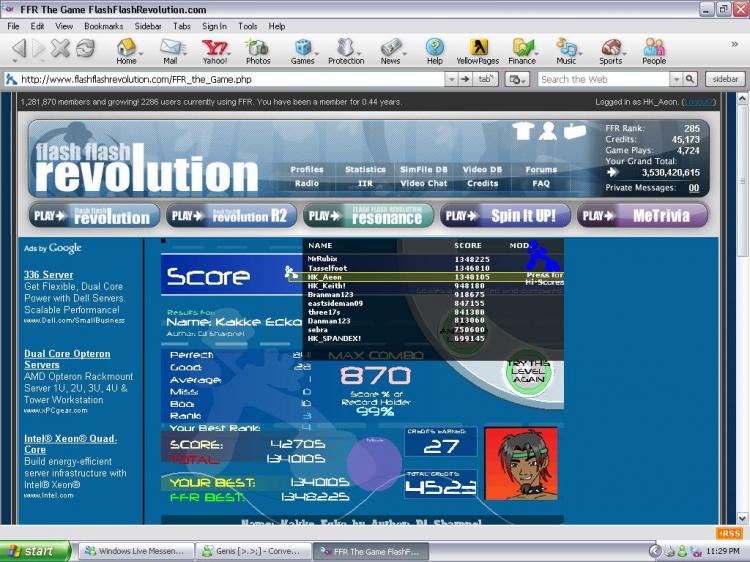Screen dimensions: 750x562
Task: Open the Radio nav link
Action: click(307, 184)
